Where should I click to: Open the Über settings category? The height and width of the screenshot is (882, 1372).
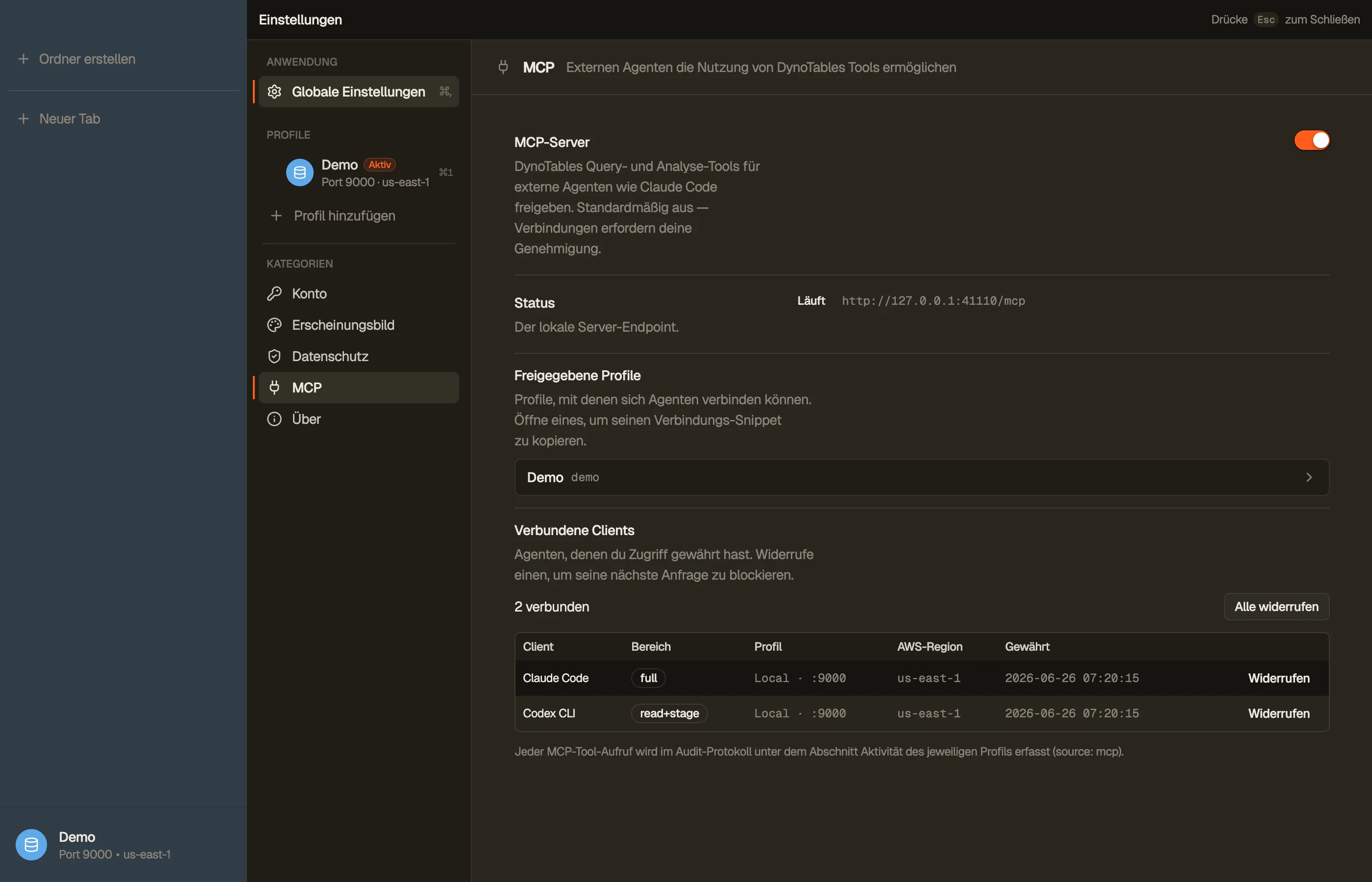tap(359, 419)
